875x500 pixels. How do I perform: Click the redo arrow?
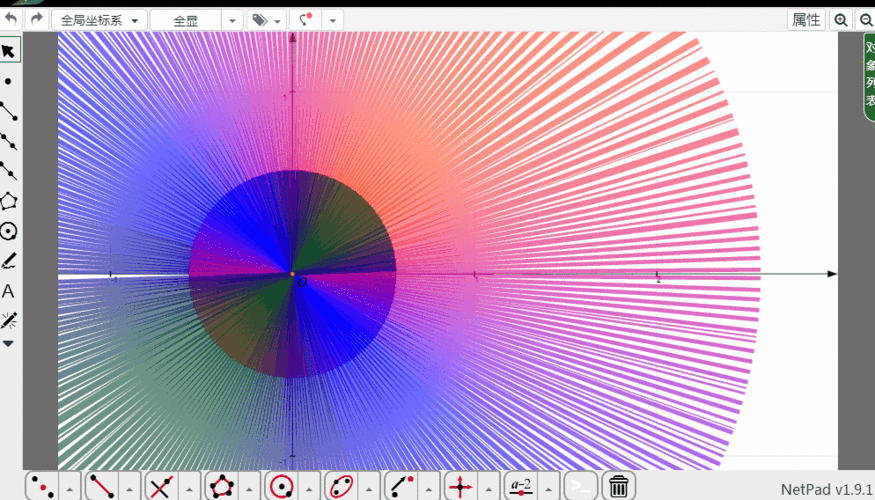37,19
